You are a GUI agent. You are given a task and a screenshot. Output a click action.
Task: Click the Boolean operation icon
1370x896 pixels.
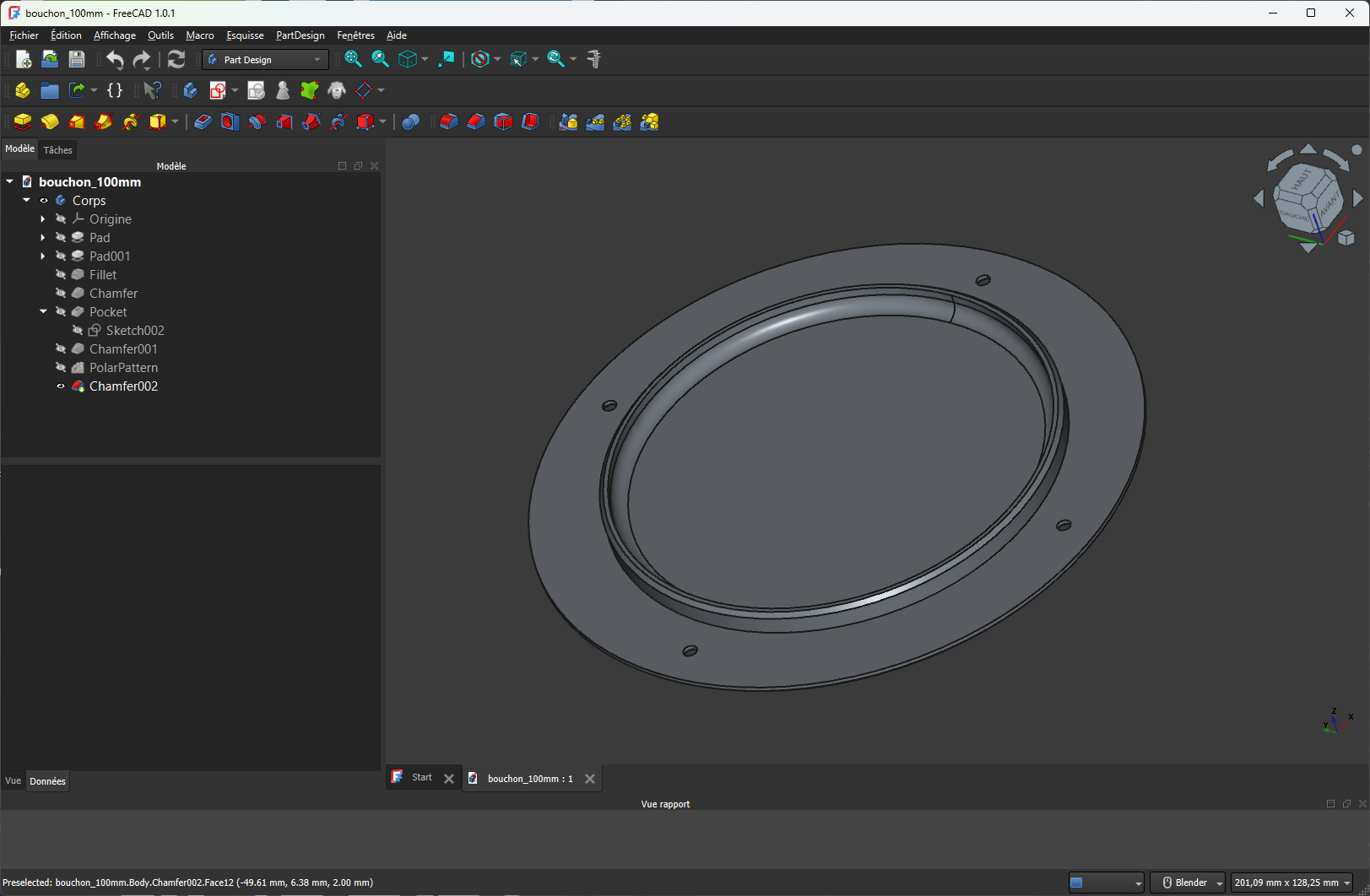click(x=411, y=122)
